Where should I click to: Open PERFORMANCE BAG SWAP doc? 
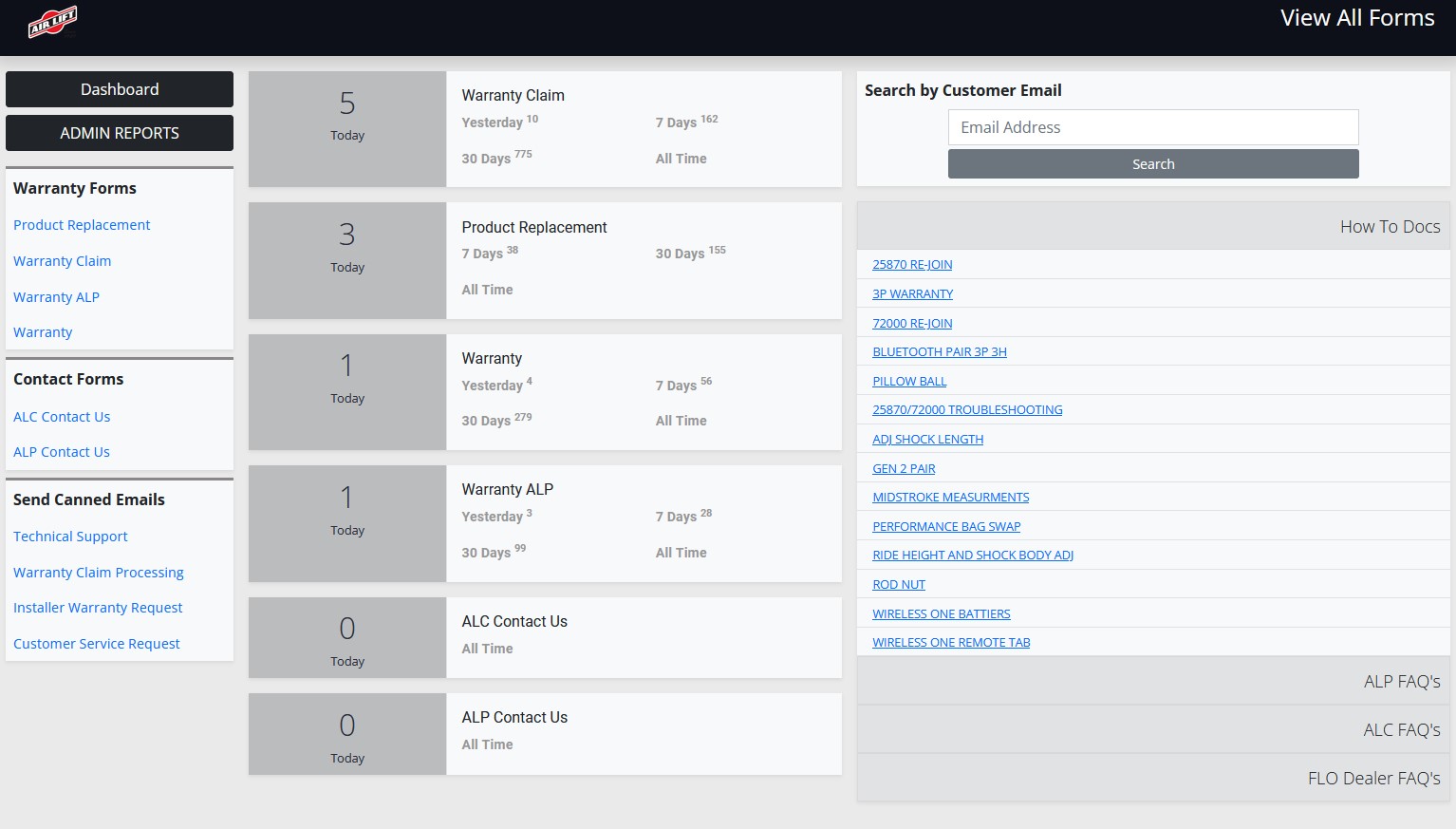(946, 527)
